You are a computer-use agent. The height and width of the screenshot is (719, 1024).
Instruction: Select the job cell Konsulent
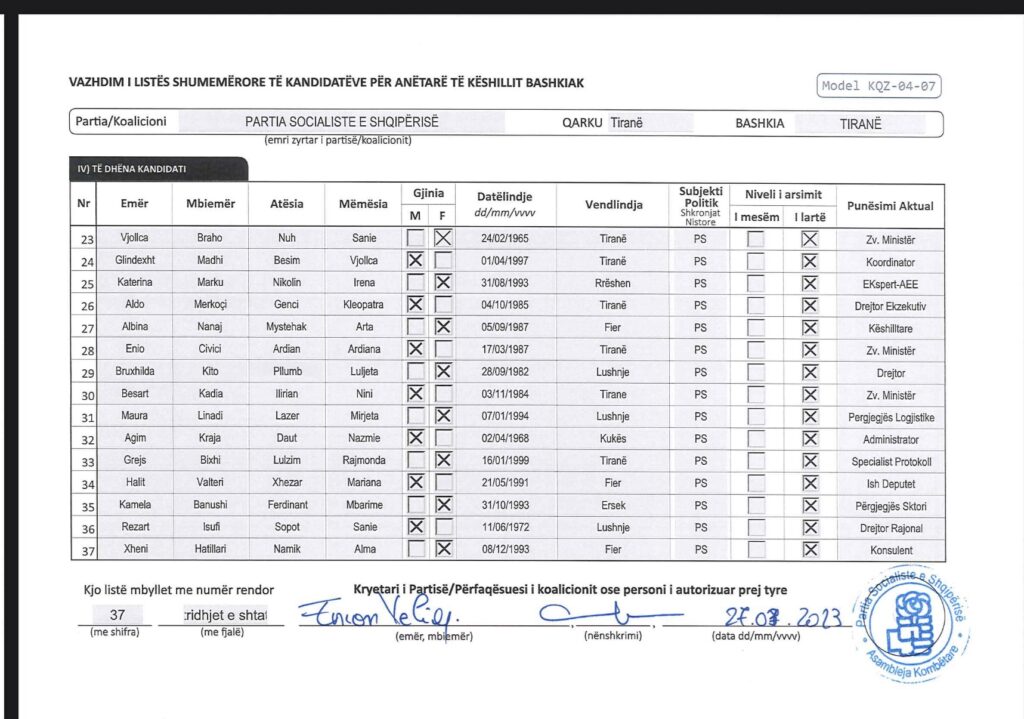891,551
